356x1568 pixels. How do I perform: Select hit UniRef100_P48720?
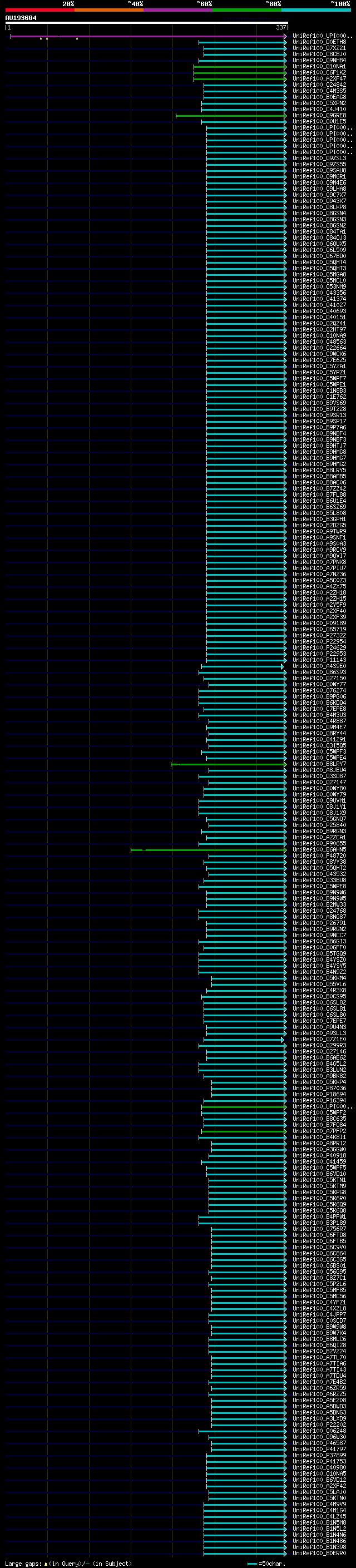point(319,855)
